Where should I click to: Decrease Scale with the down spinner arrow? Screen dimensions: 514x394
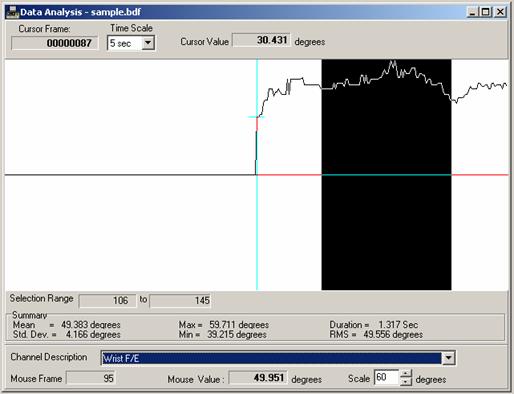click(x=406, y=381)
